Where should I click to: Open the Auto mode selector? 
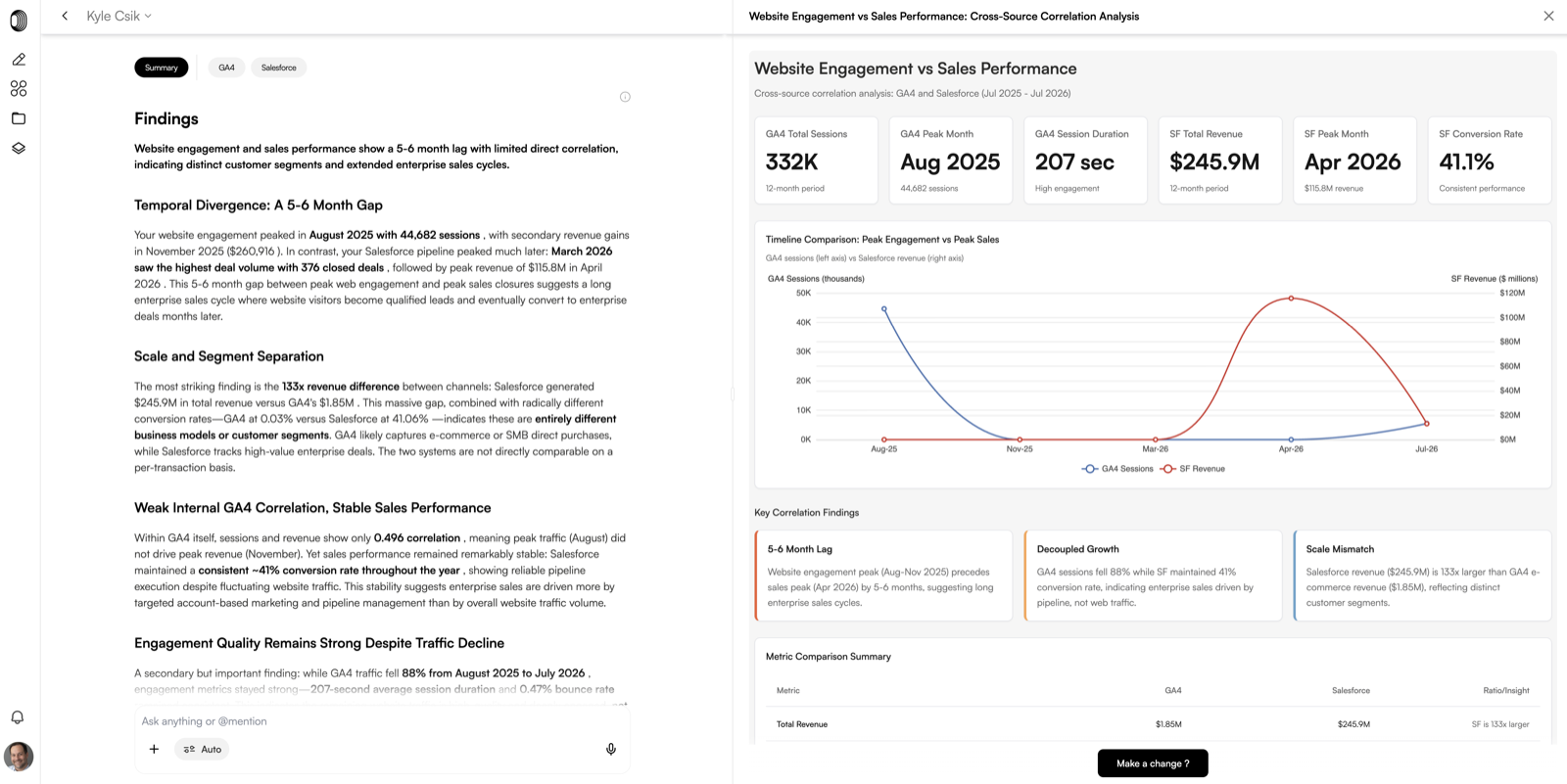203,750
